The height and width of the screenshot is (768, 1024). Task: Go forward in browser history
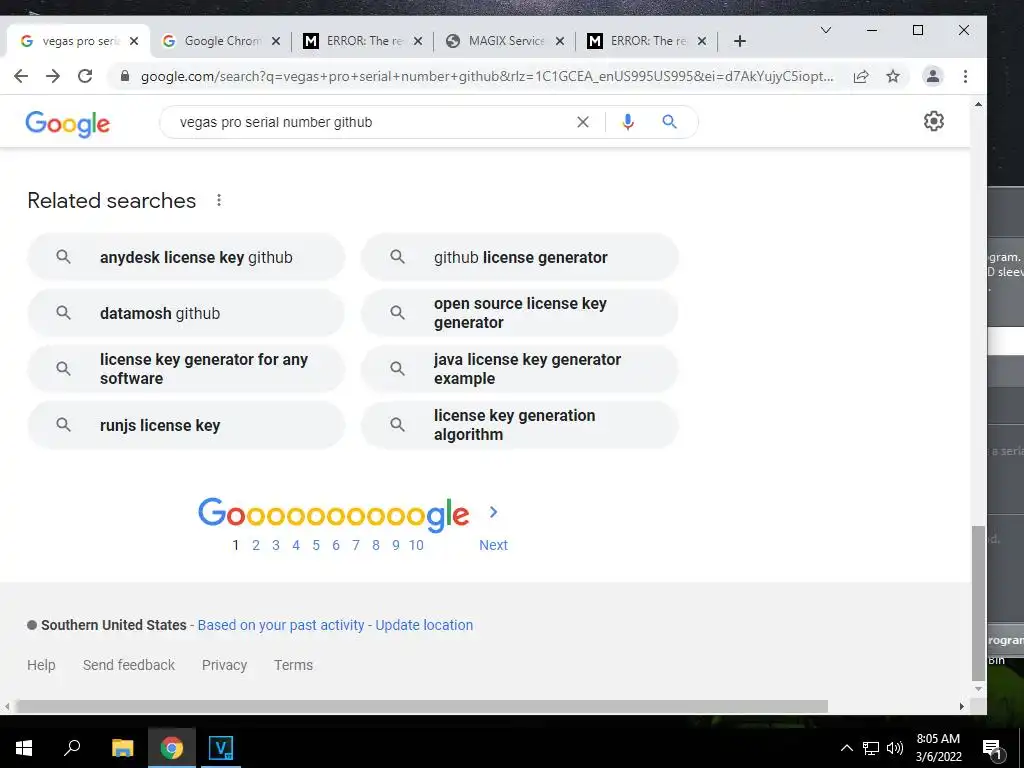coord(53,76)
